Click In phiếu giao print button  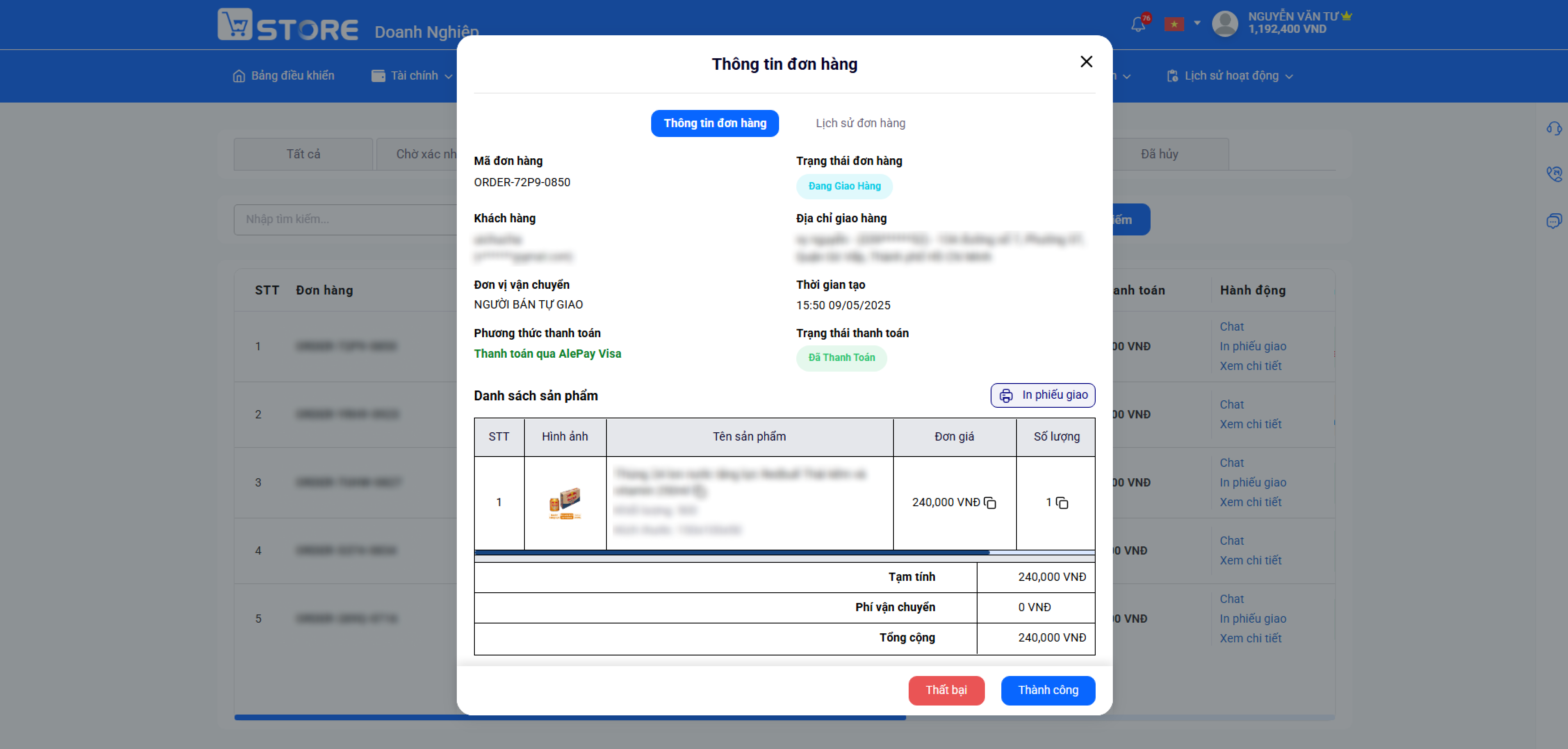(1042, 395)
